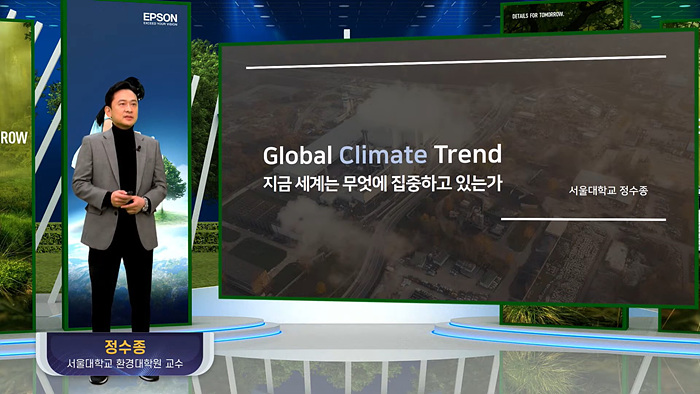
Task: Click the slide credit '서울대학교 정수종'
Action: 608,191
